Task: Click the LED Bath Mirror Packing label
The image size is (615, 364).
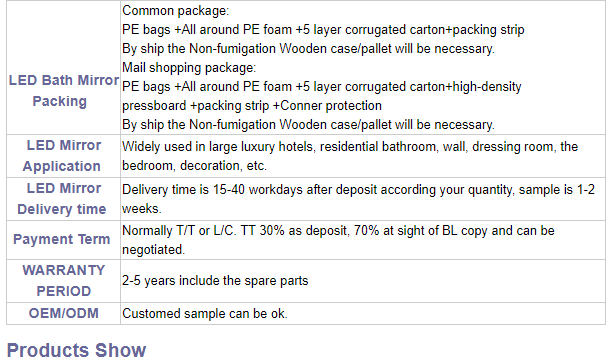Action: click(x=64, y=91)
